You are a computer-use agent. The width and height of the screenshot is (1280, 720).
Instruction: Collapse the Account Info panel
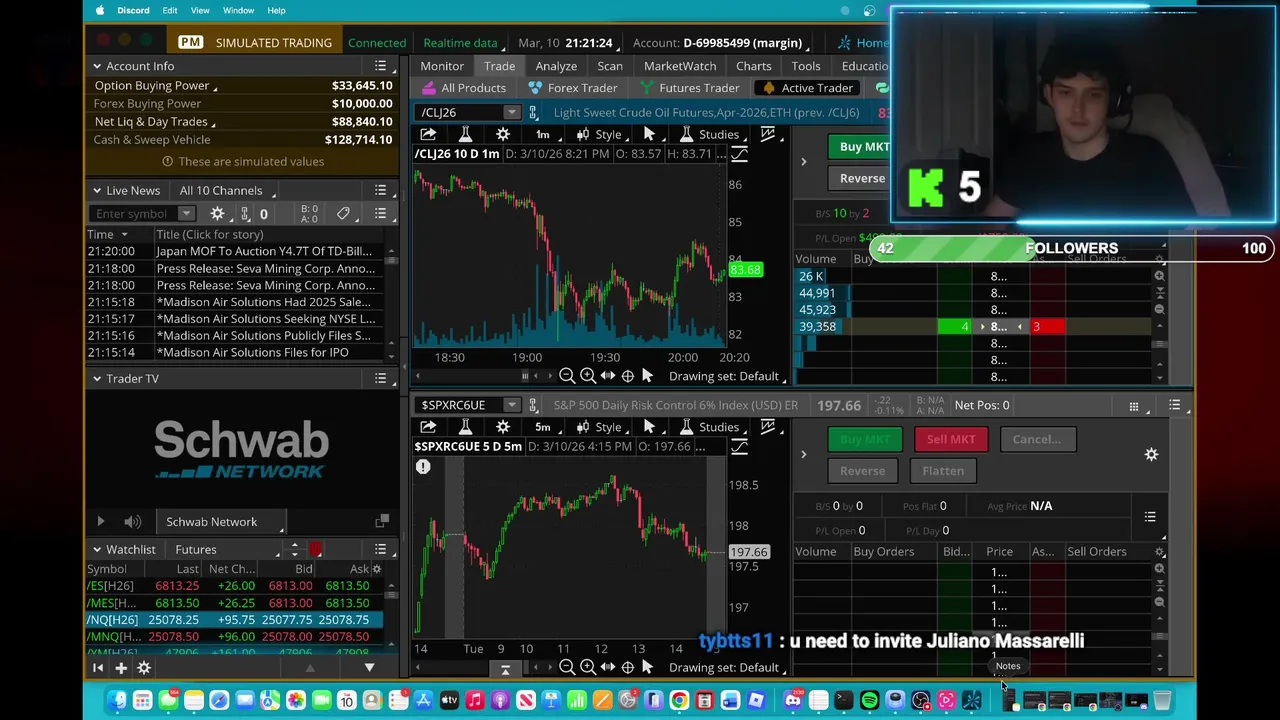coord(97,66)
